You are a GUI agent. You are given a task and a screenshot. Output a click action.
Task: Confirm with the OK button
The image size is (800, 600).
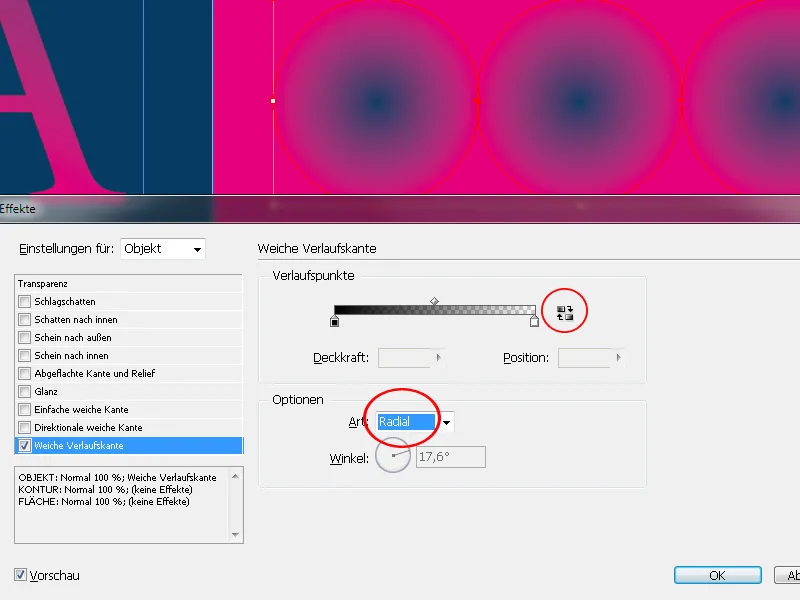[x=717, y=575]
